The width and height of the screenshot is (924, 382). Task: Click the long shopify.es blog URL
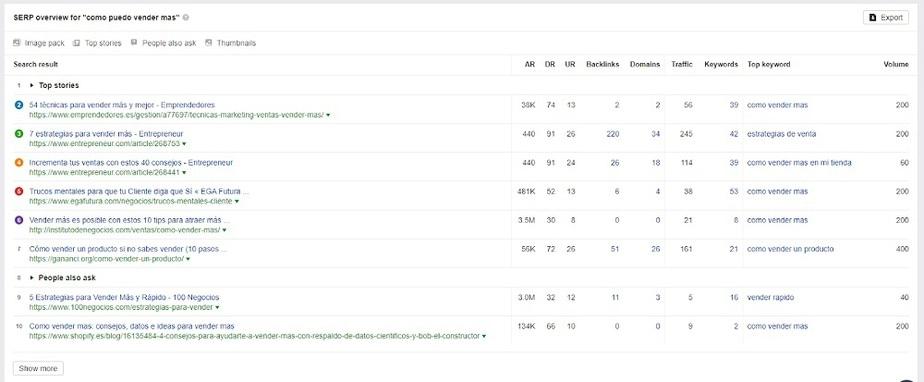(255, 336)
